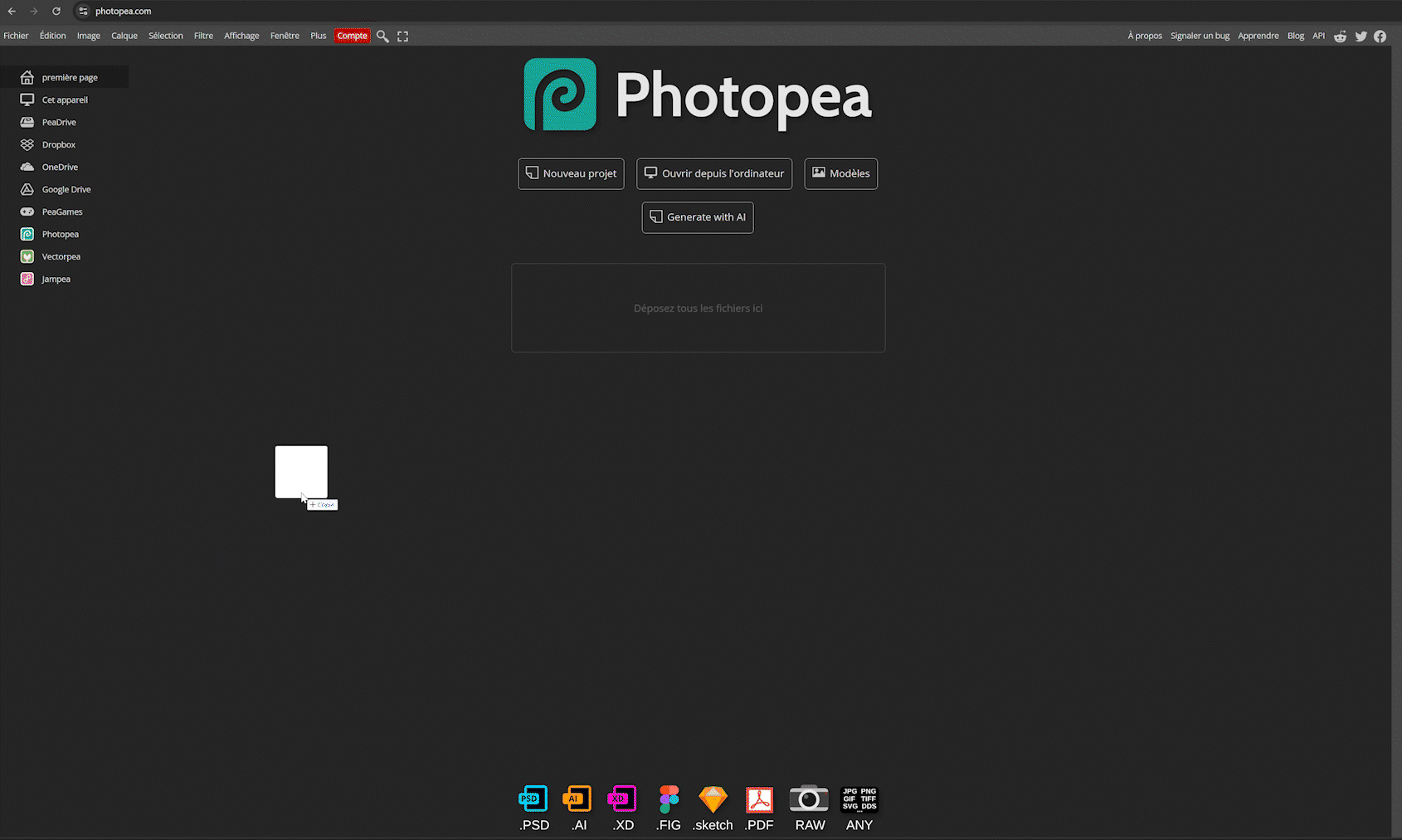
Task: Click the browser back arrow
Action: coord(12,11)
